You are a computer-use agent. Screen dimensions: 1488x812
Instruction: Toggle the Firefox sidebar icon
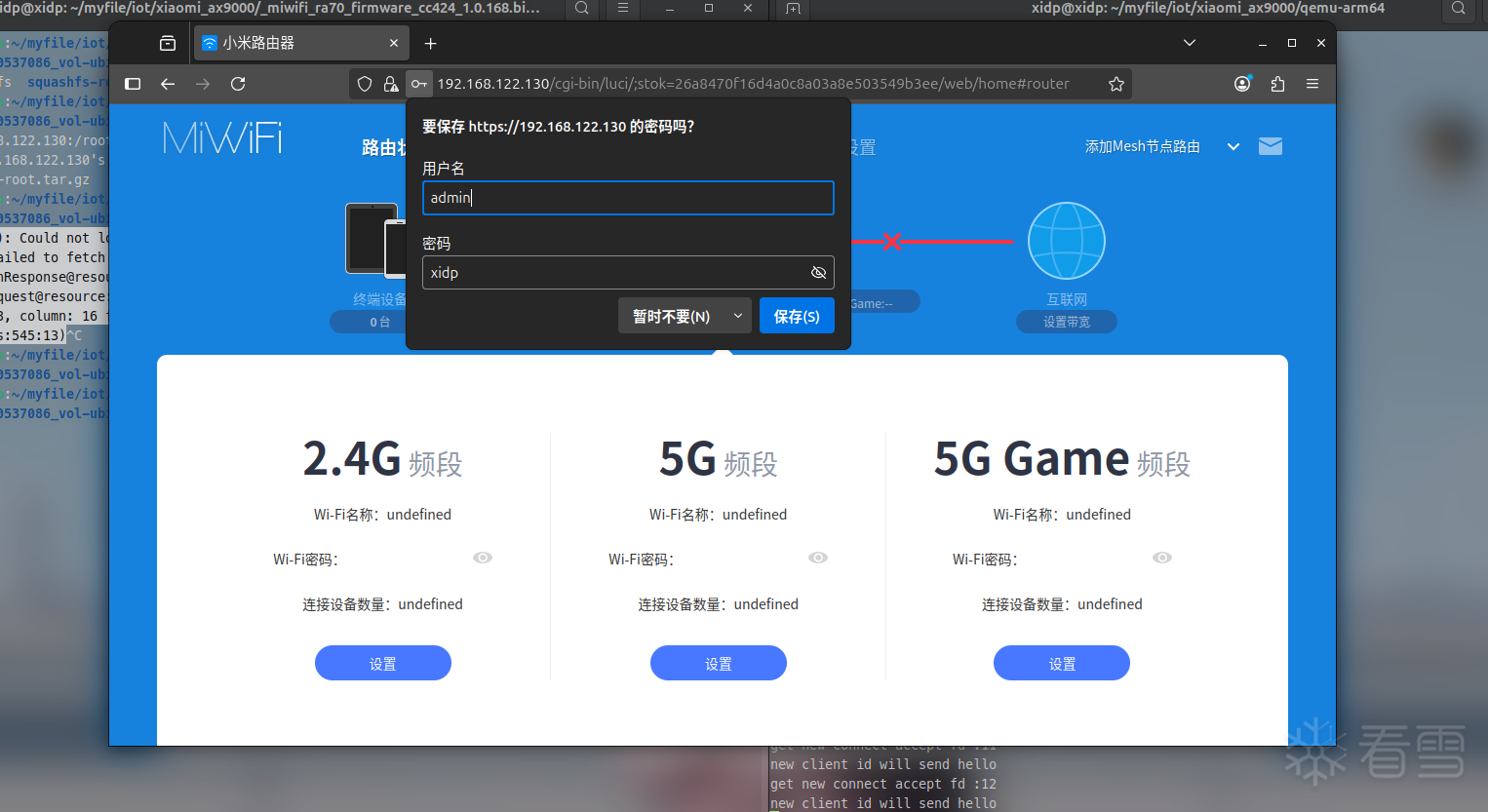tap(134, 84)
